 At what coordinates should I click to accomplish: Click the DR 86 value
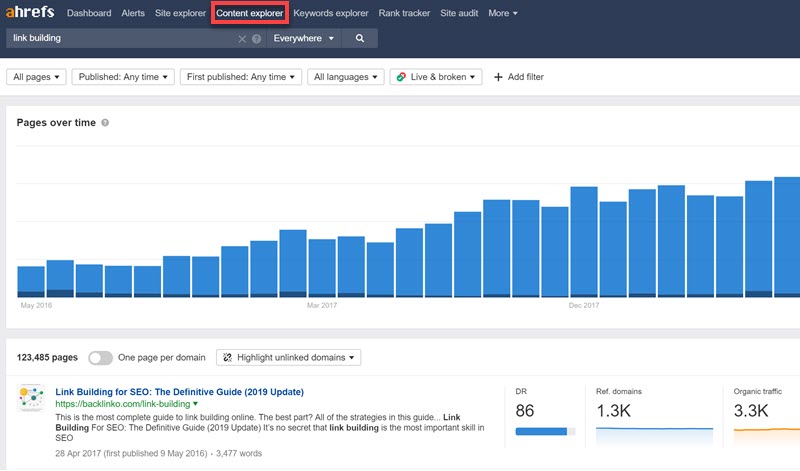tap(524, 411)
